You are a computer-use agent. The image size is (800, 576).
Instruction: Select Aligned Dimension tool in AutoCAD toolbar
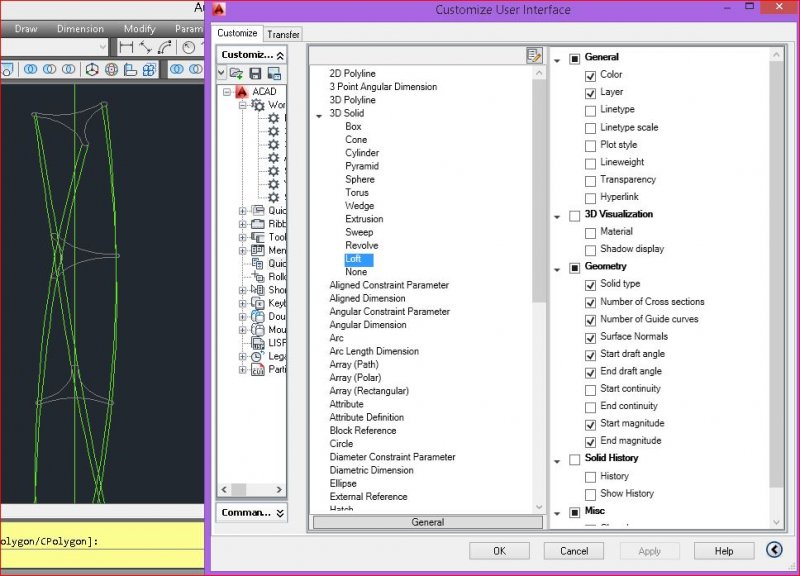coord(146,47)
